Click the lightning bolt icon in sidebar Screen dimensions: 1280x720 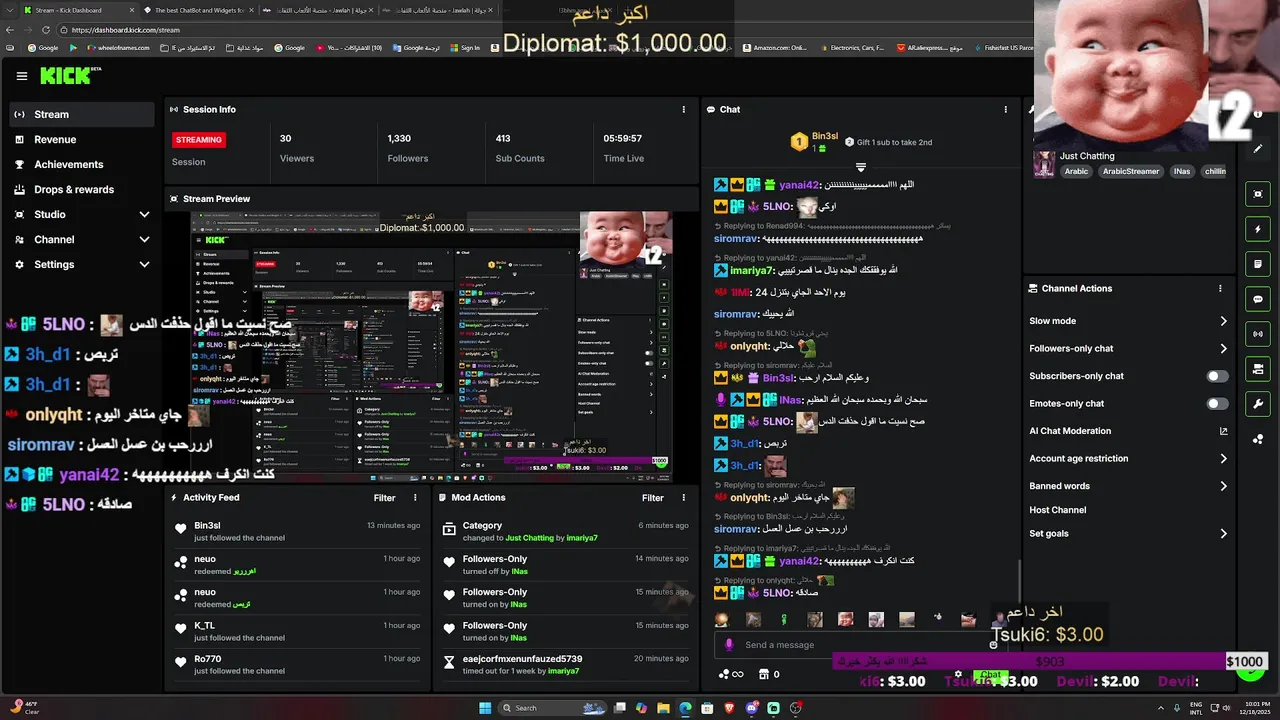[1258, 229]
